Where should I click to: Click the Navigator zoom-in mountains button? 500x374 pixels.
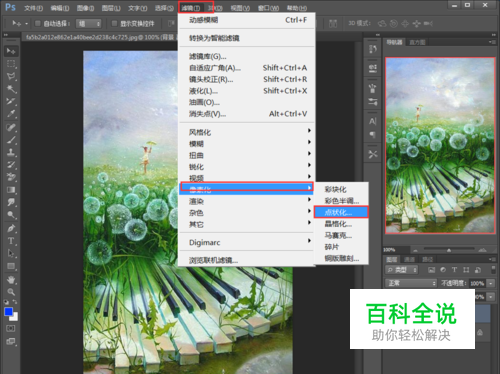pos(482,250)
